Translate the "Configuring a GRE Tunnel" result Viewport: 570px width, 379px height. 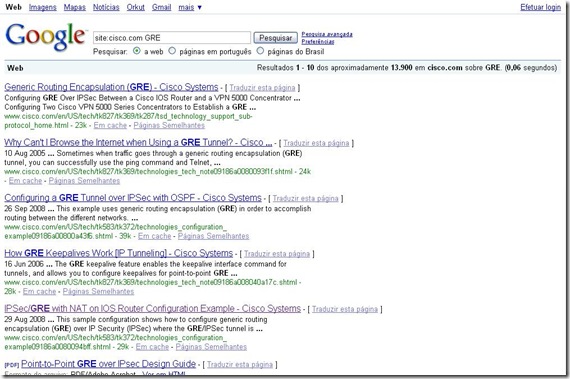click(x=305, y=198)
